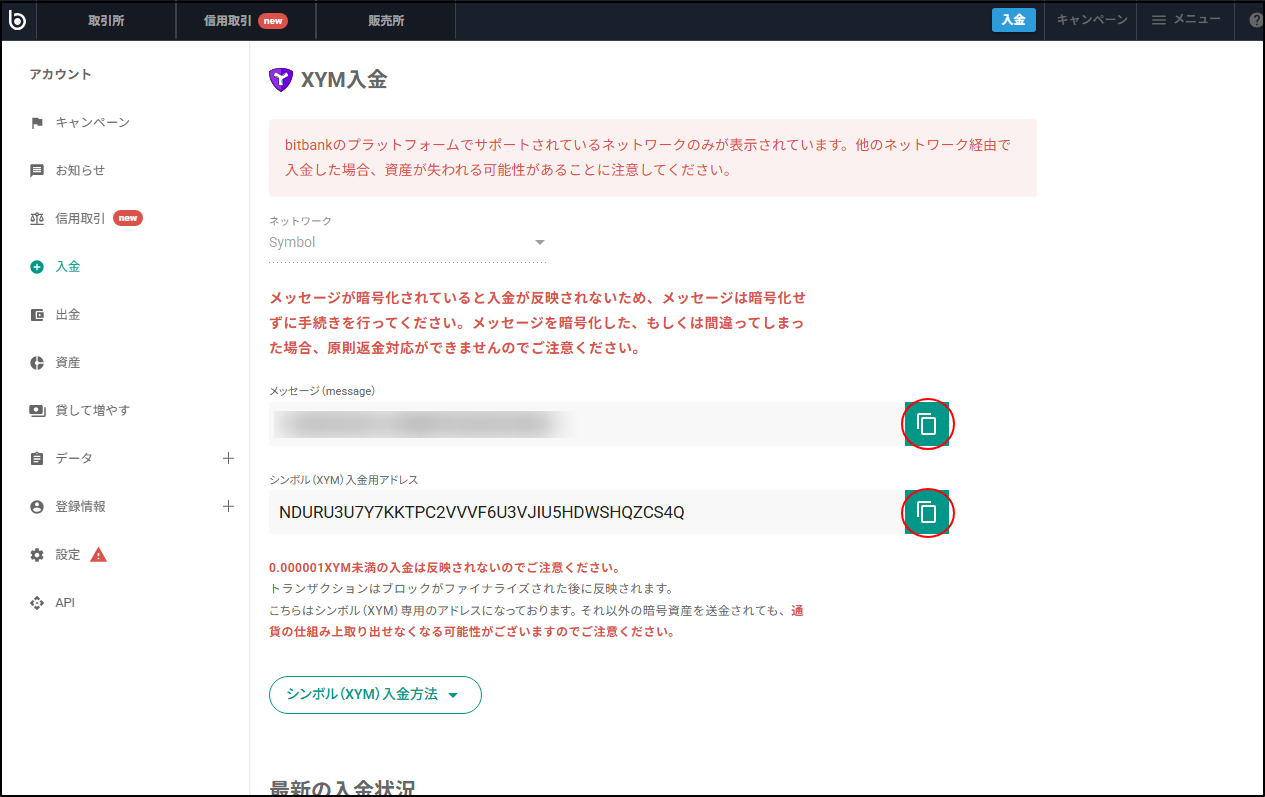This screenshot has height=797, width=1265.
Task: Expand シンボル(XYM)入金方法 button
Action: (x=374, y=694)
